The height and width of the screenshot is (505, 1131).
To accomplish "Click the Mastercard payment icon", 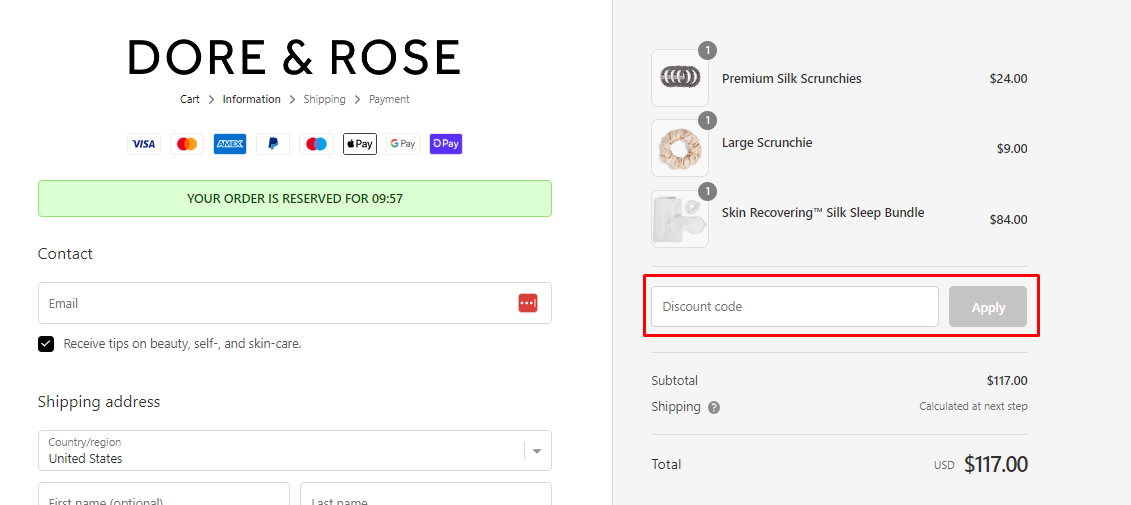I will coord(187,144).
